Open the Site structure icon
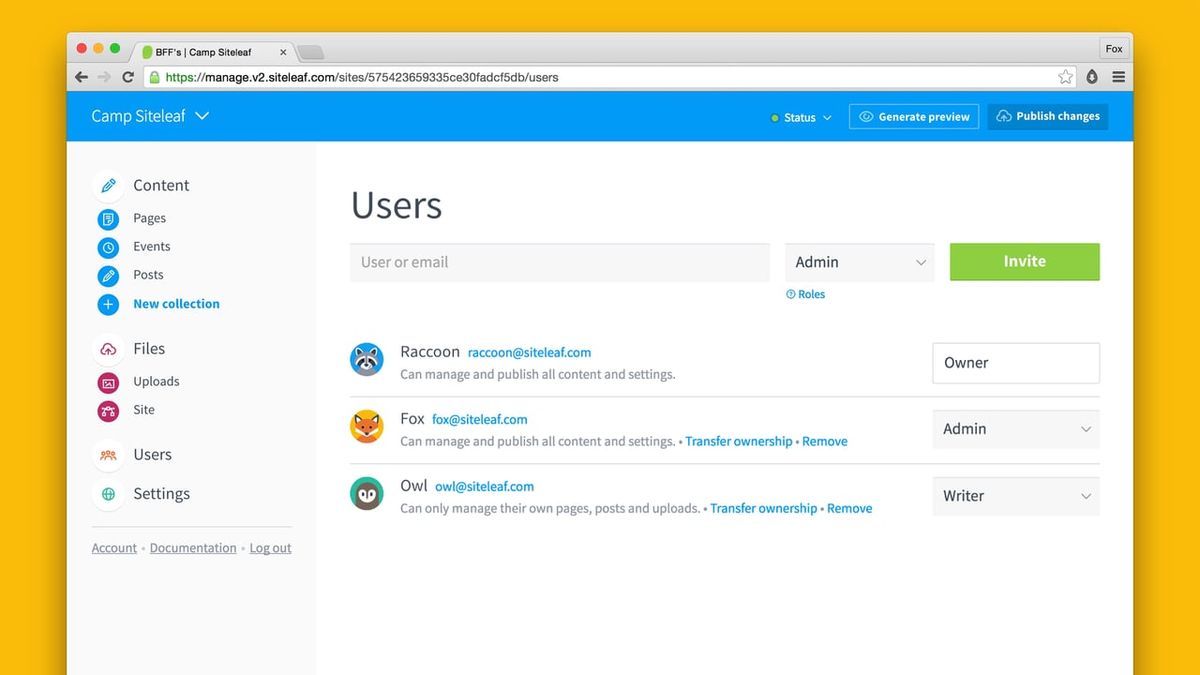1200x675 pixels. tap(108, 410)
